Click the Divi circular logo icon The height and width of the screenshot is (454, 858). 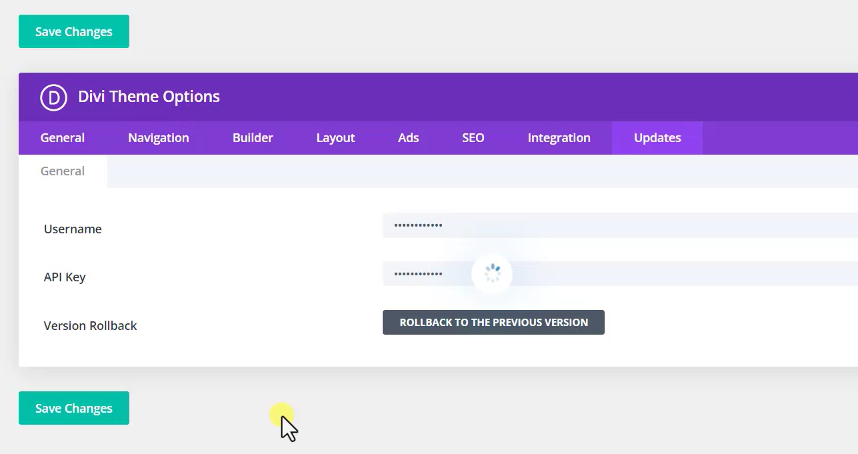[53, 97]
